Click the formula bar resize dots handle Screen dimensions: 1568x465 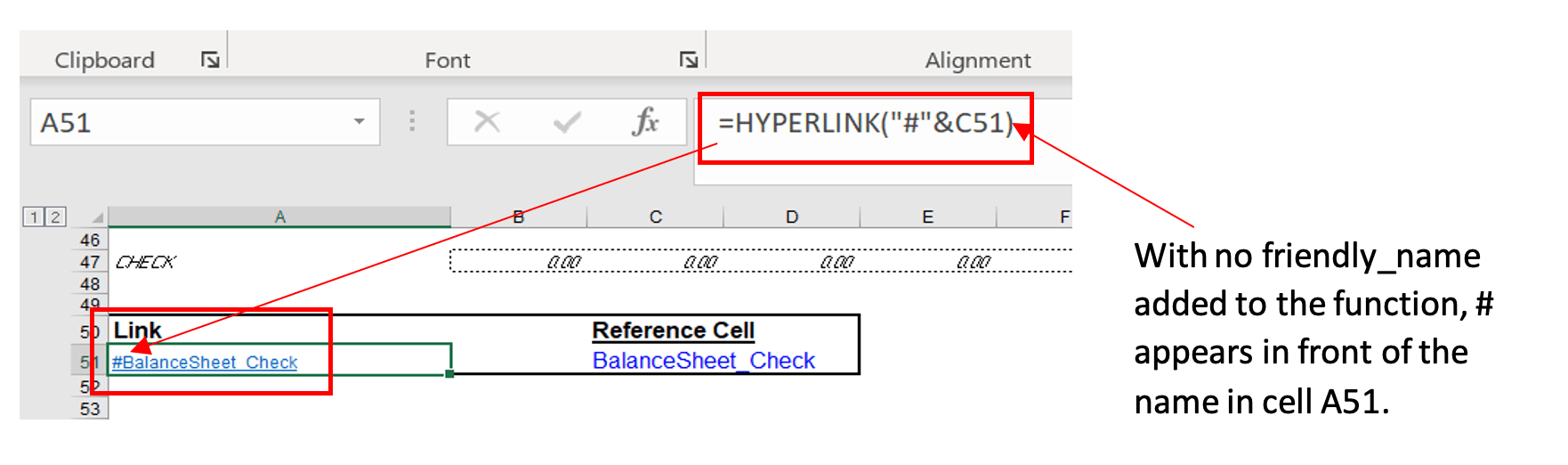point(412,121)
